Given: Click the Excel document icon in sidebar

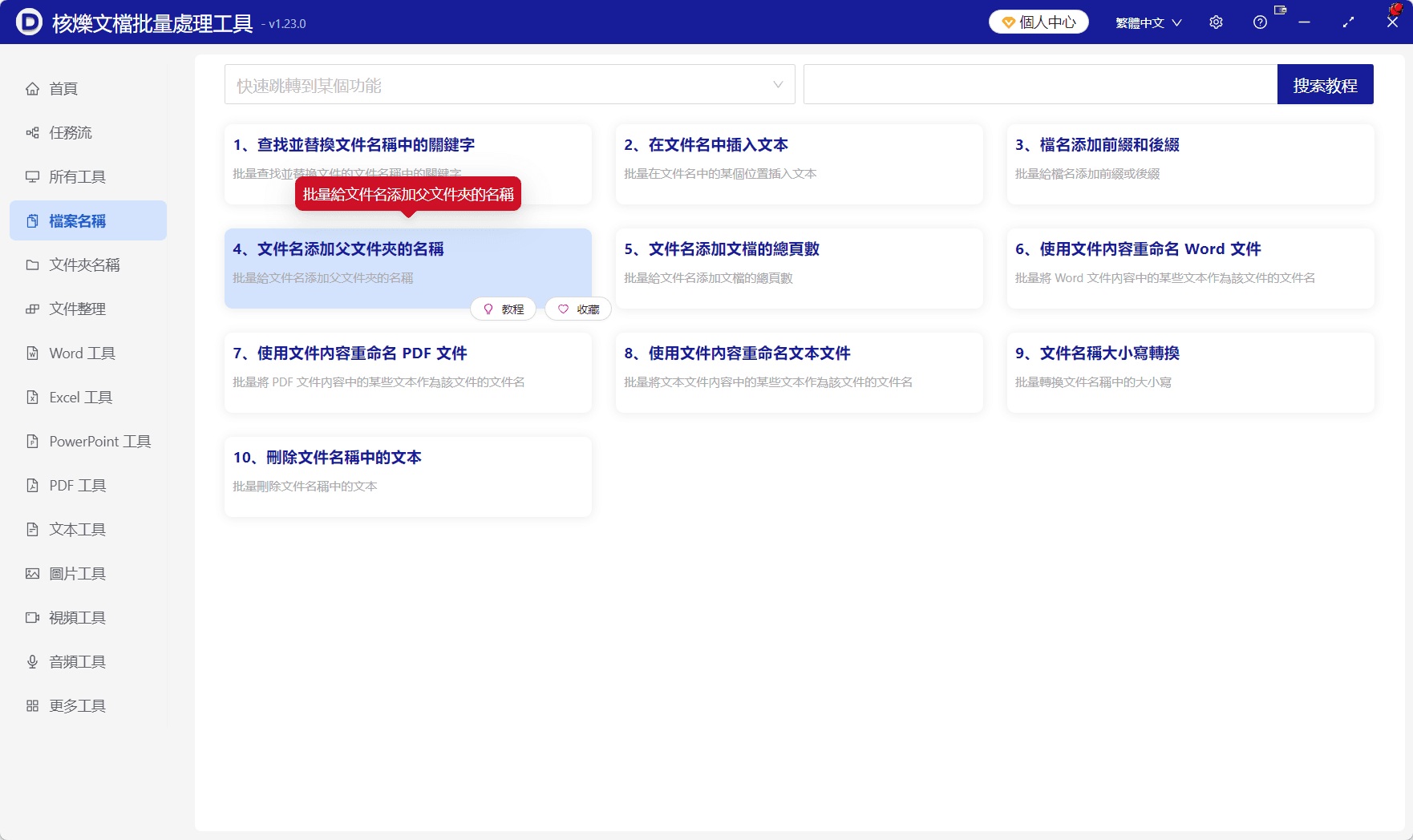Looking at the screenshot, I should coord(32,398).
